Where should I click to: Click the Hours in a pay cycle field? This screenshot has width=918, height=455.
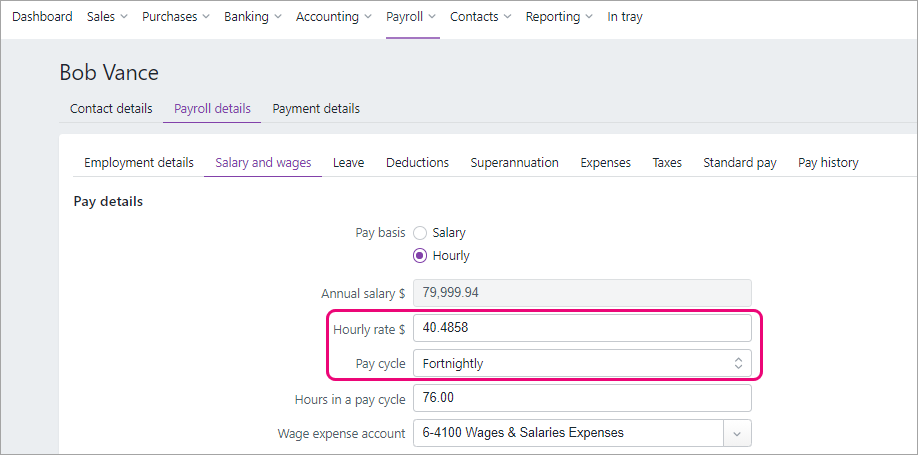point(581,398)
